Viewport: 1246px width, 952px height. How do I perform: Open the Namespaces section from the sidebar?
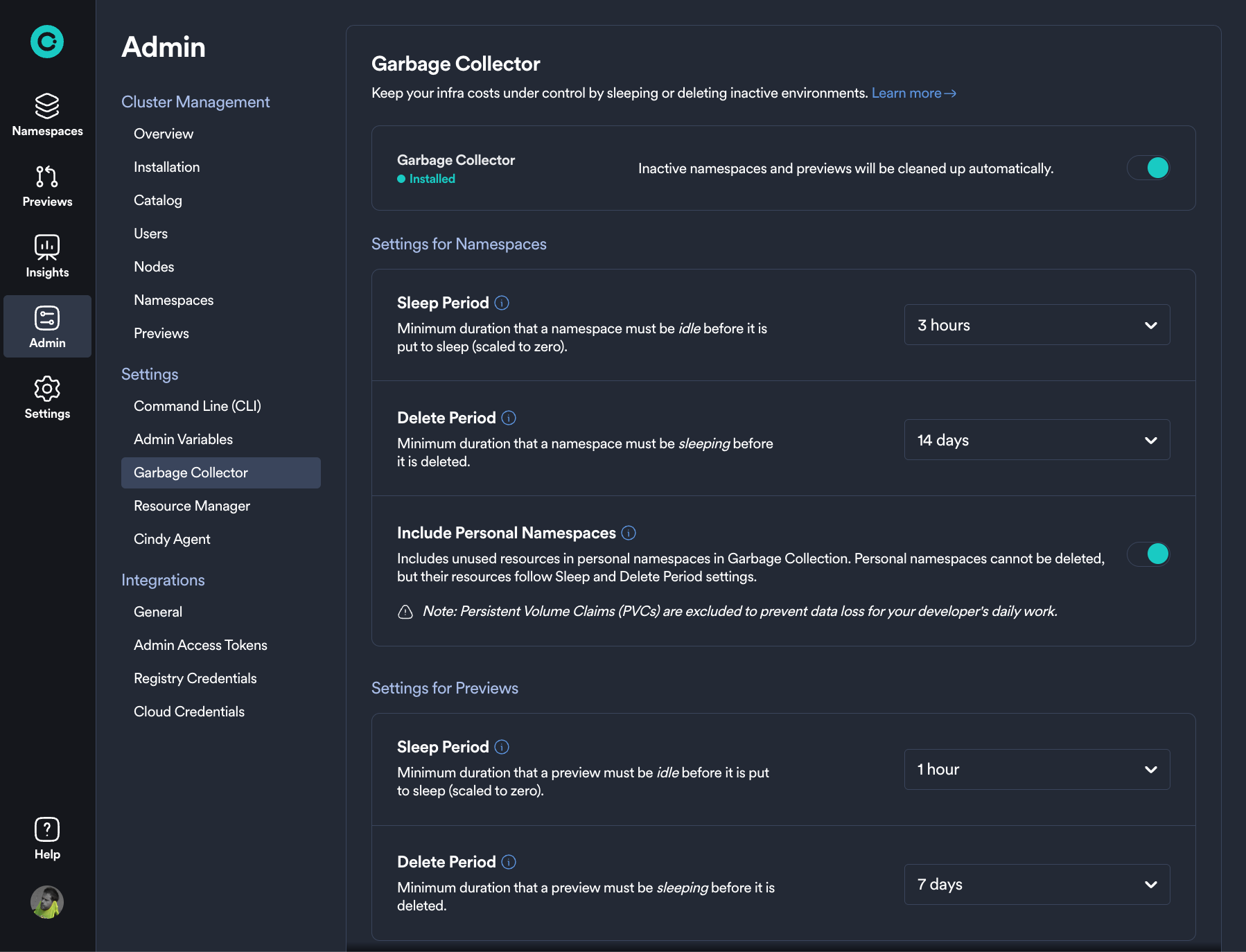46,115
